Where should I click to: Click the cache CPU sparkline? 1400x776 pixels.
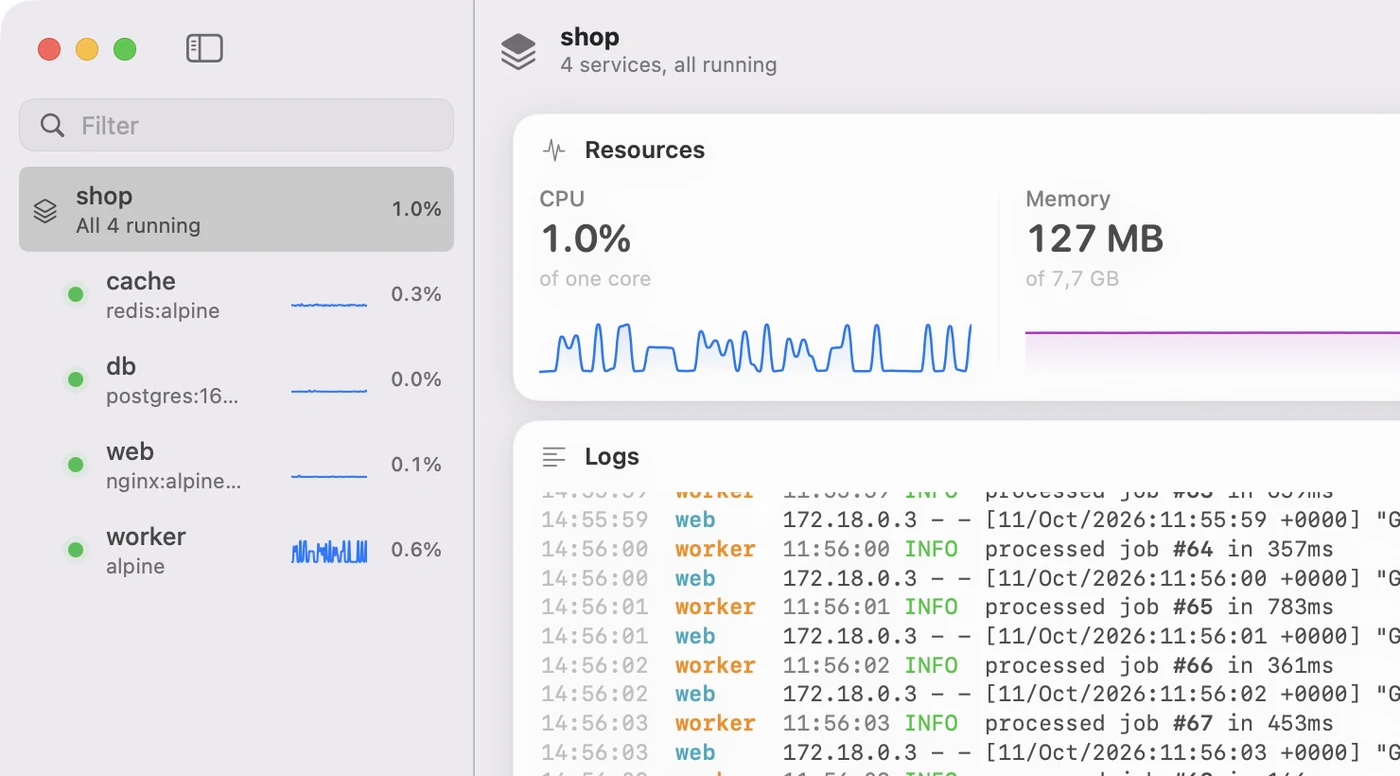click(329, 304)
